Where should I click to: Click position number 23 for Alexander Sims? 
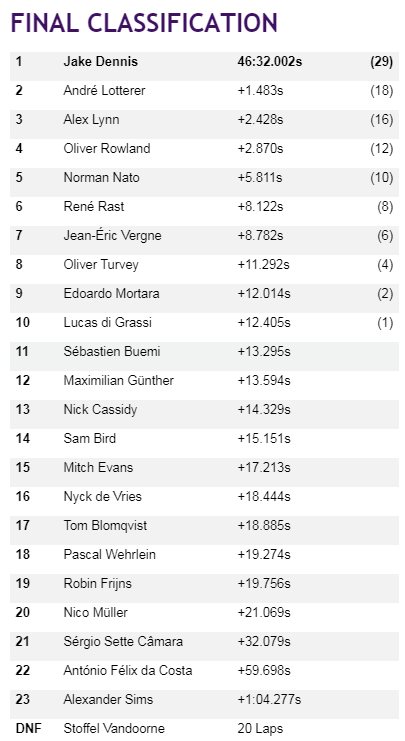pos(22,699)
